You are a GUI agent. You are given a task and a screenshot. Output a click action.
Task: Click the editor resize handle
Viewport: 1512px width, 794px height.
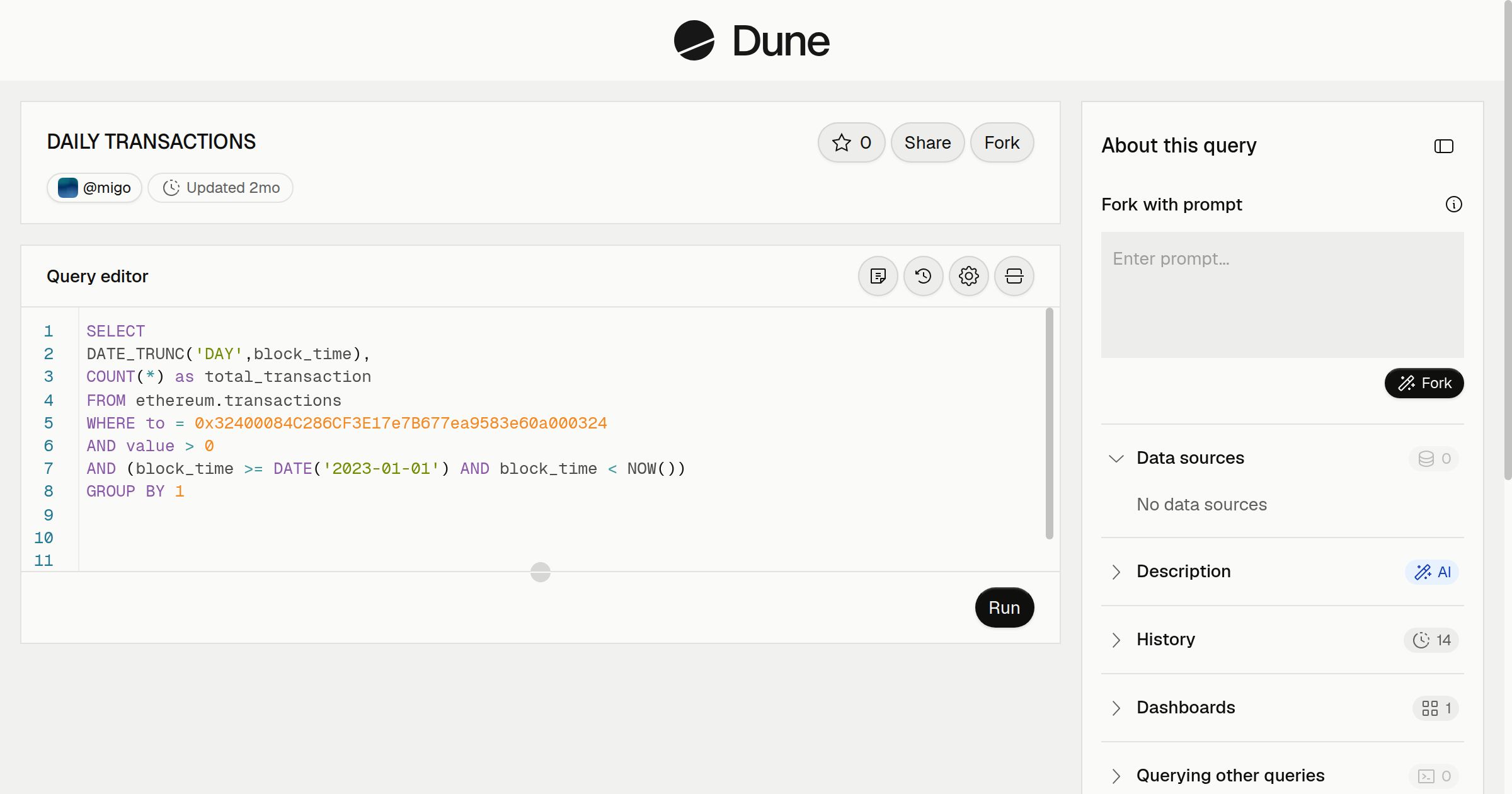(x=541, y=572)
